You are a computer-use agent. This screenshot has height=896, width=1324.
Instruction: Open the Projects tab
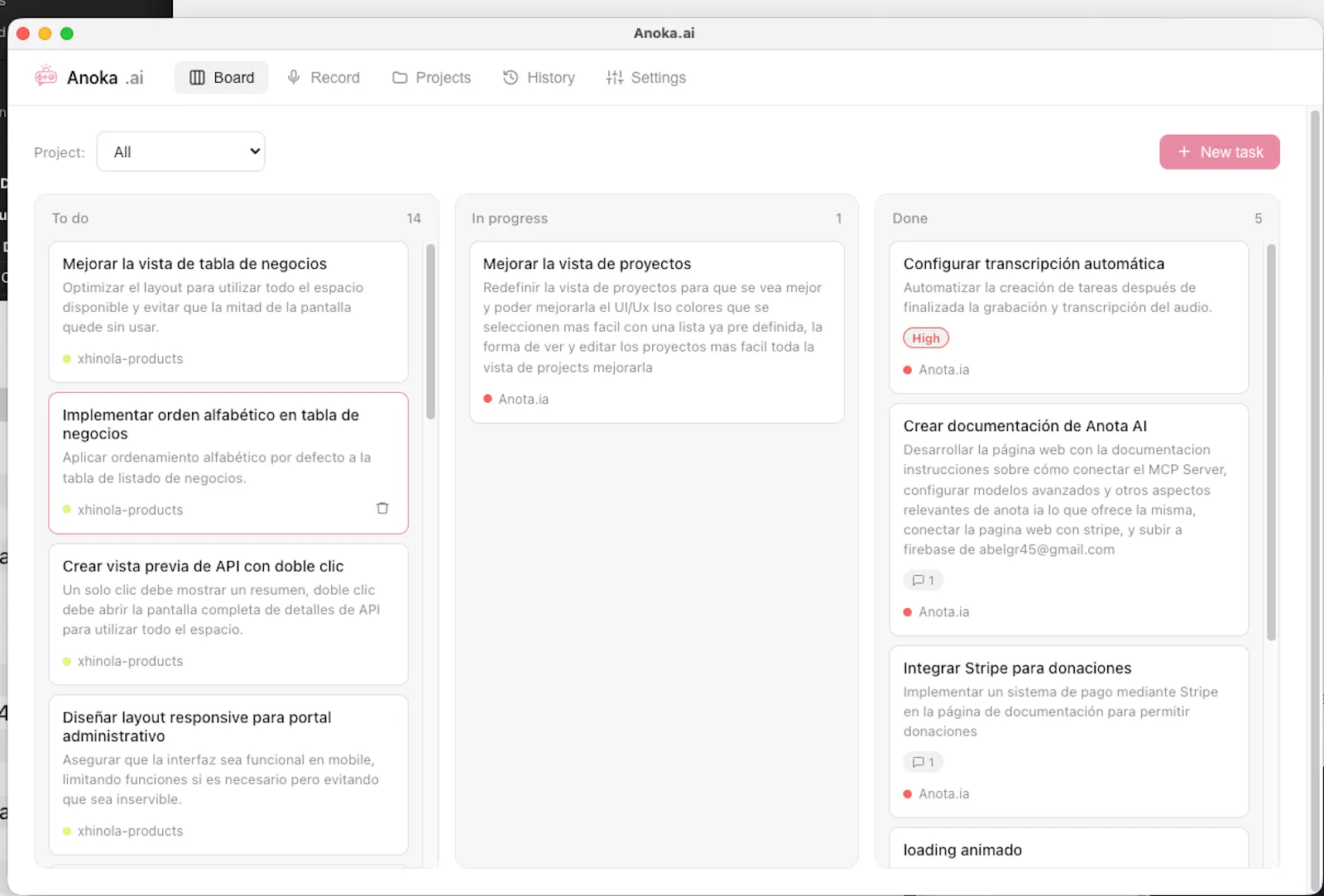tap(431, 78)
